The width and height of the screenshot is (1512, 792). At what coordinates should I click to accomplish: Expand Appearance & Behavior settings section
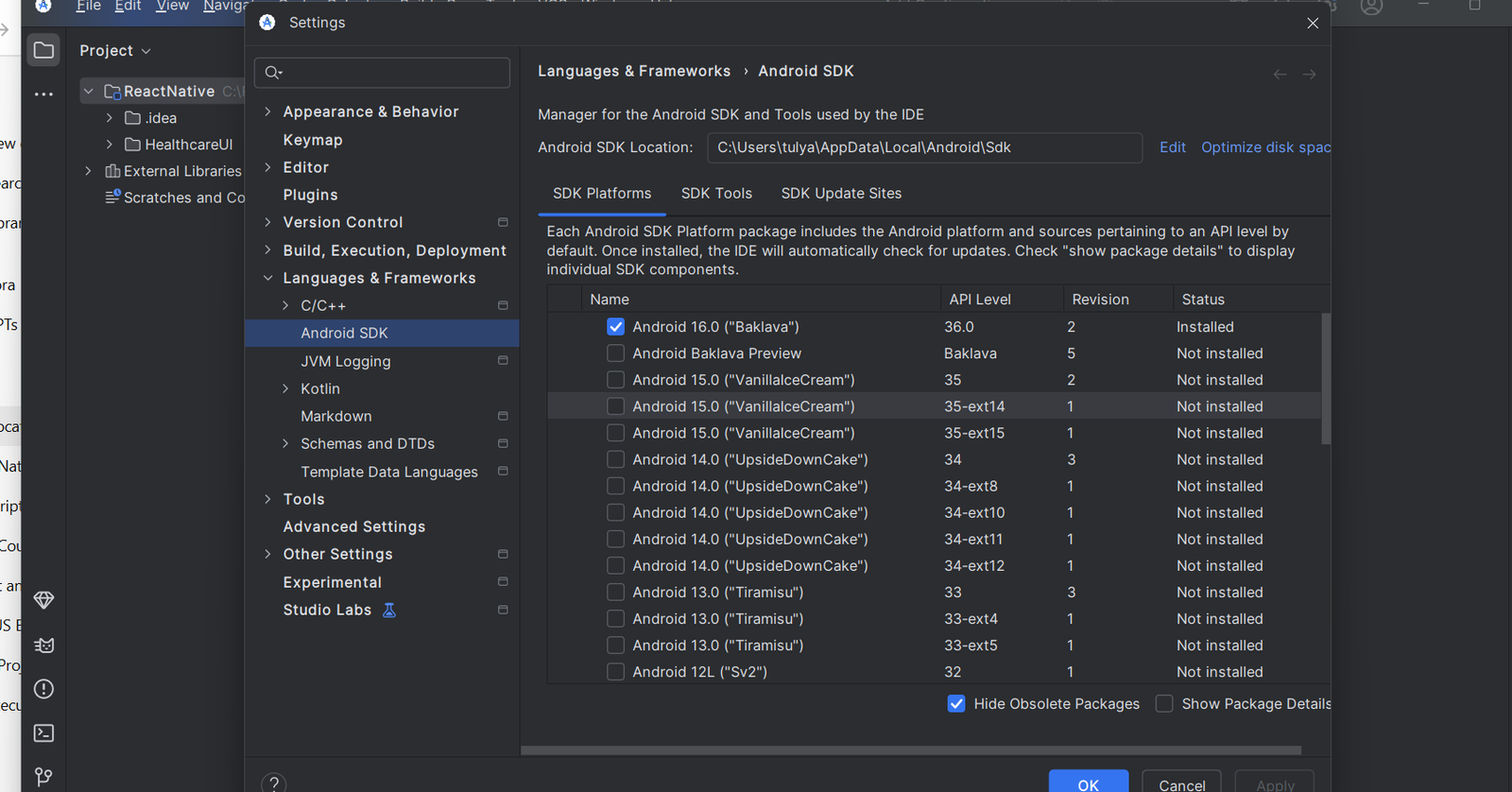tap(268, 112)
